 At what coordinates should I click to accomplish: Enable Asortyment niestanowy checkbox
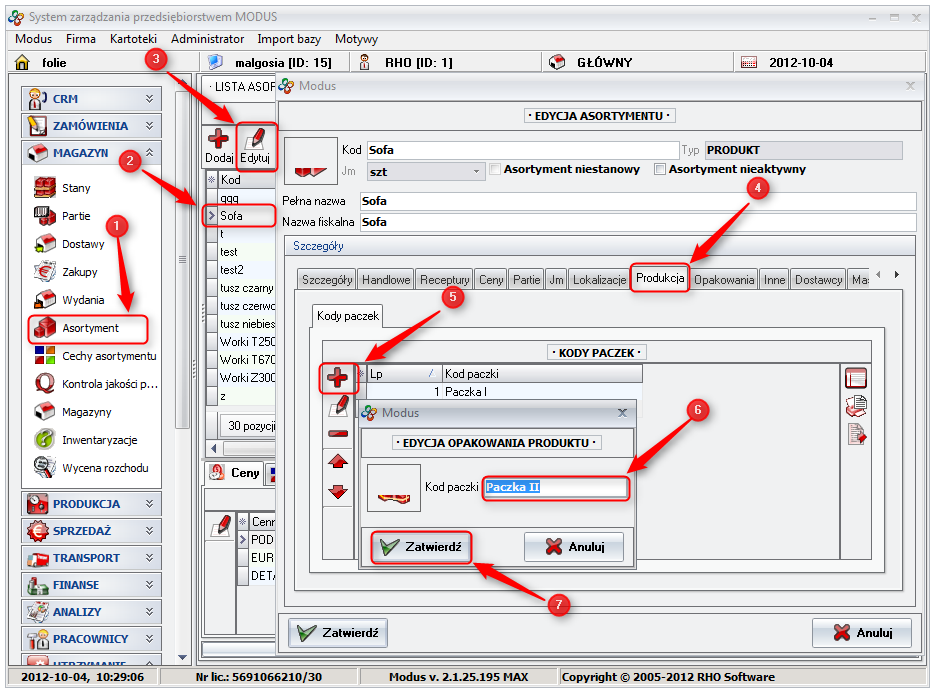[x=495, y=170]
